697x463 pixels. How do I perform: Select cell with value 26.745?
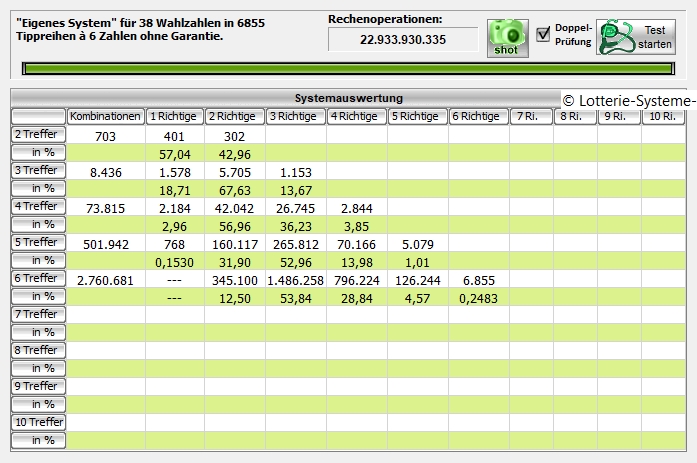[x=296, y=208]
